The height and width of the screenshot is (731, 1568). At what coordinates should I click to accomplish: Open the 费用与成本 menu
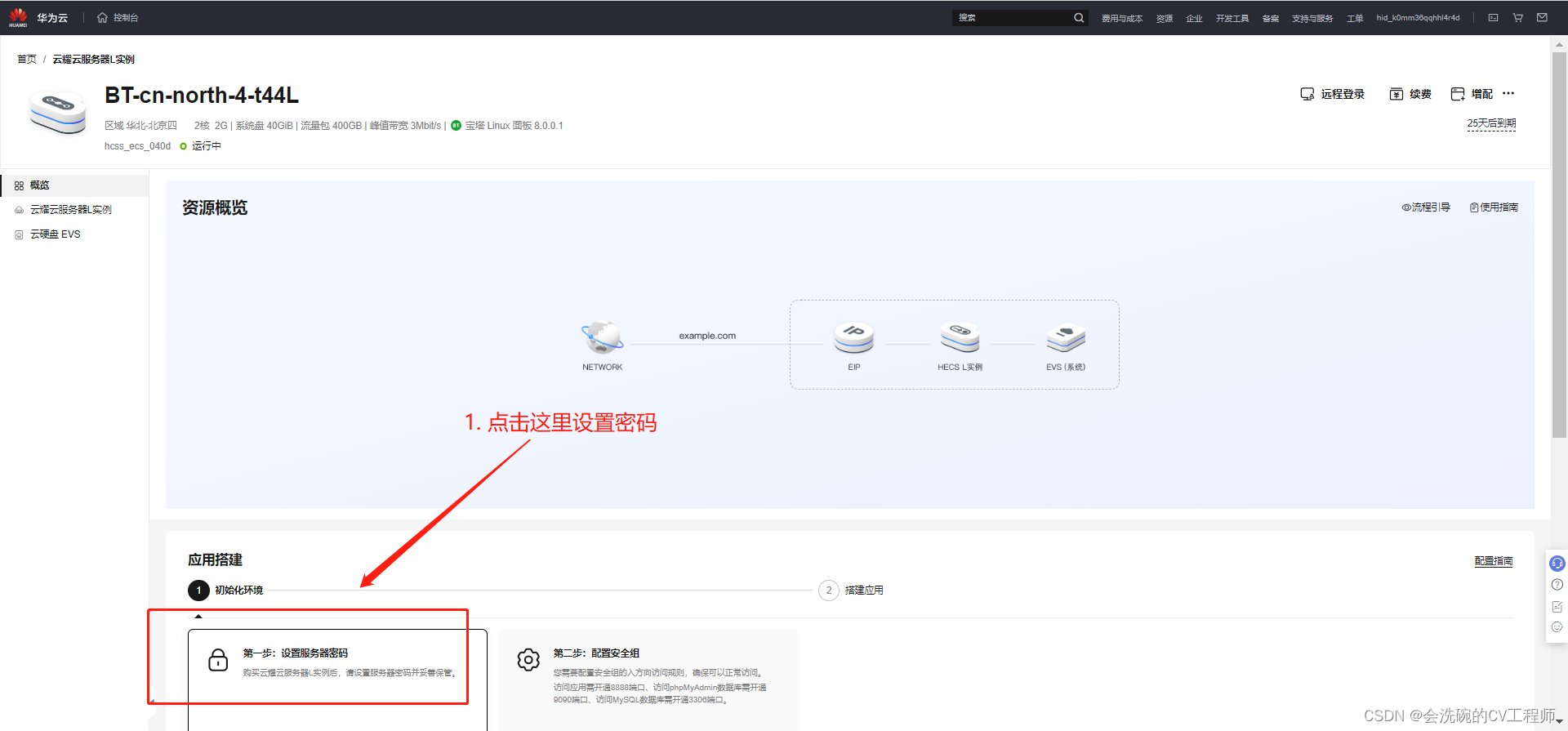1122,18
